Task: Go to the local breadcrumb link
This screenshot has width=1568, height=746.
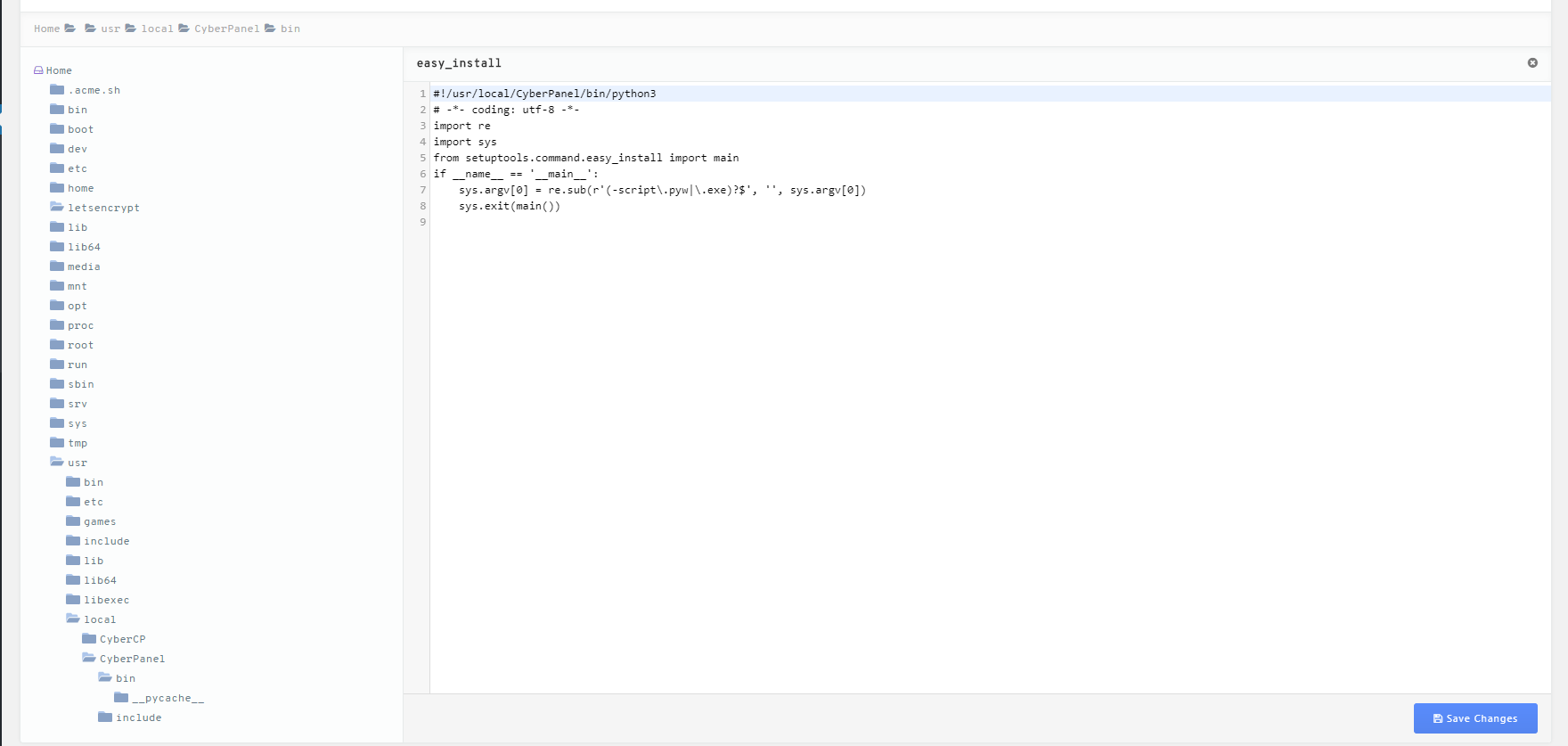Action: tap(157, 29)
